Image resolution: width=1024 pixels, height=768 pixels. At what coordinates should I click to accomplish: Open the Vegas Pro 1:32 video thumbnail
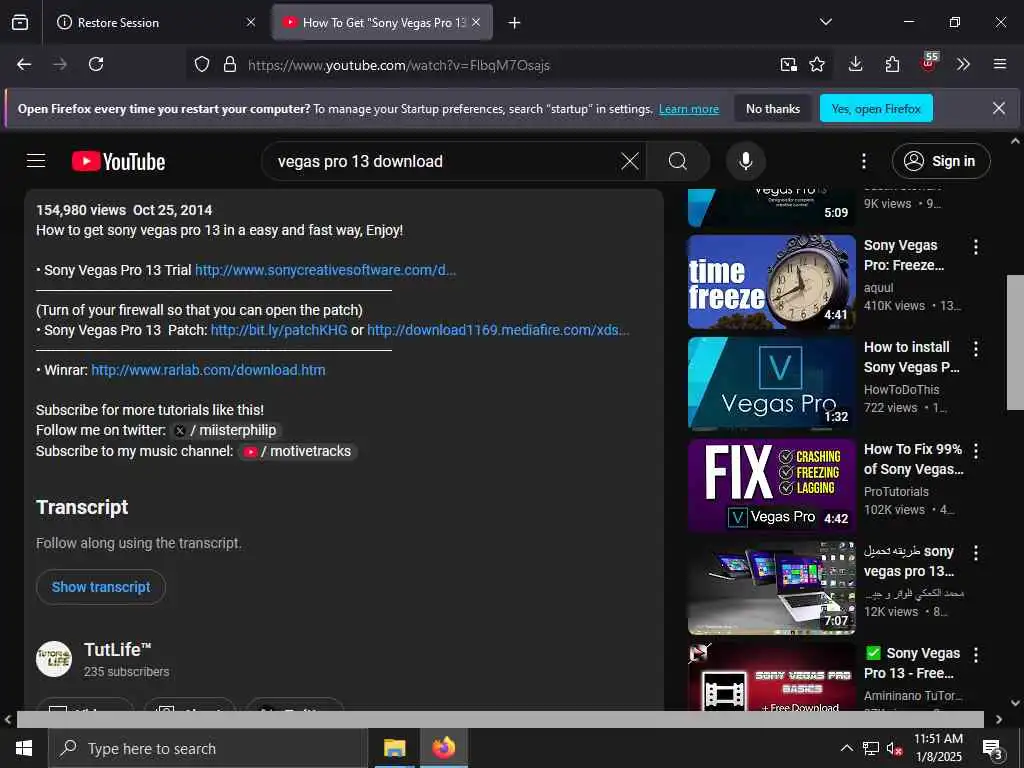[771, 384]
